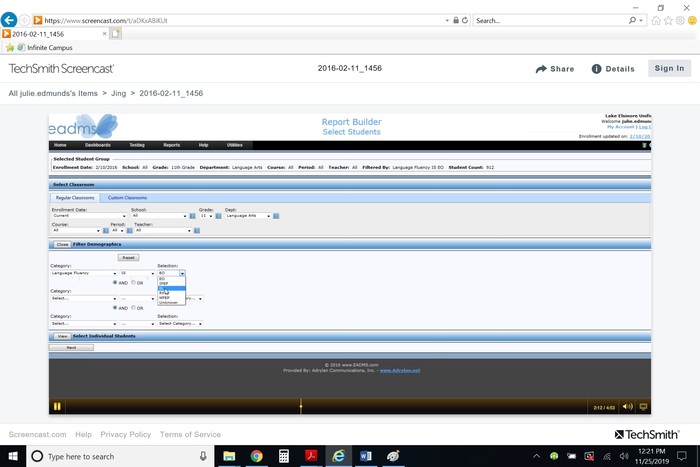Click the browser back arrow button

pos(9,20)
